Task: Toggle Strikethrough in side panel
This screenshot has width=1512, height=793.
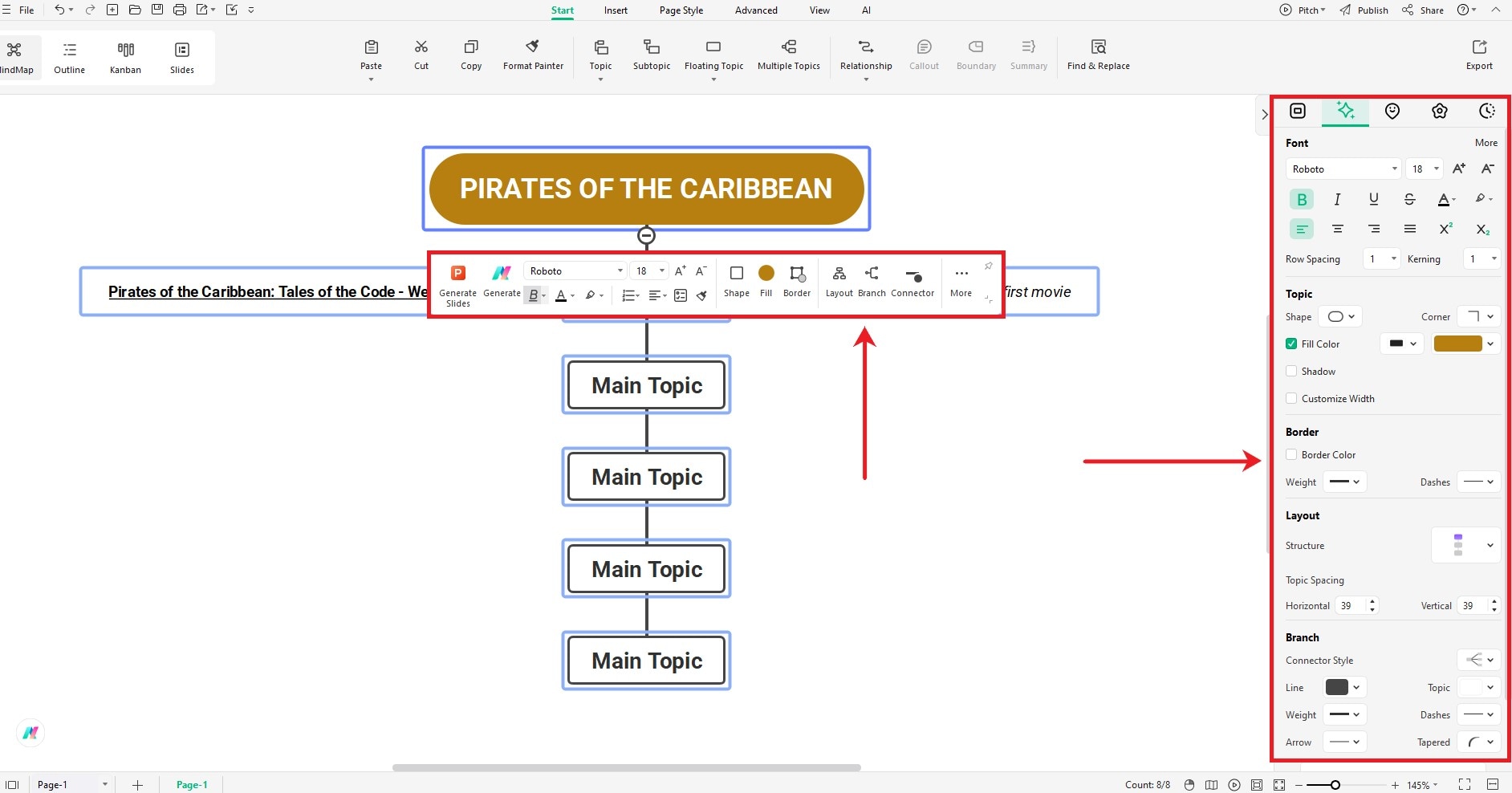Action: coord(1409,199)
